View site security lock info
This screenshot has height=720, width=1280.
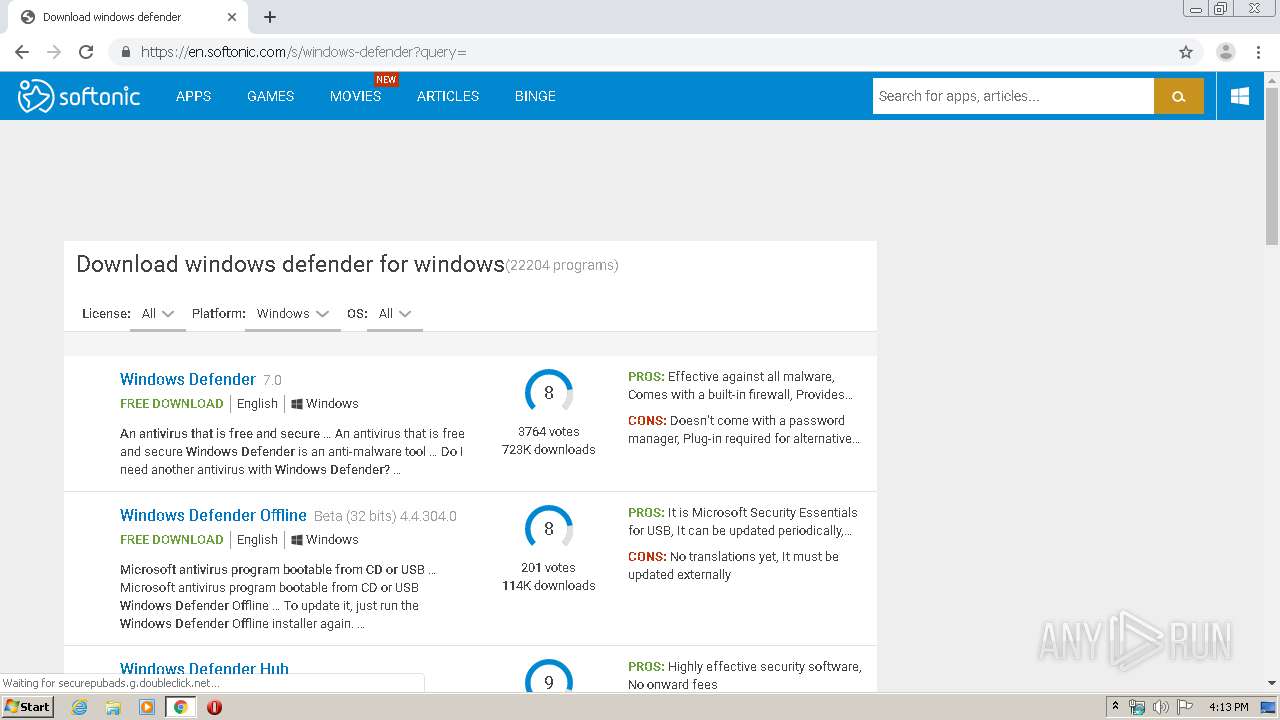[126, 52]
